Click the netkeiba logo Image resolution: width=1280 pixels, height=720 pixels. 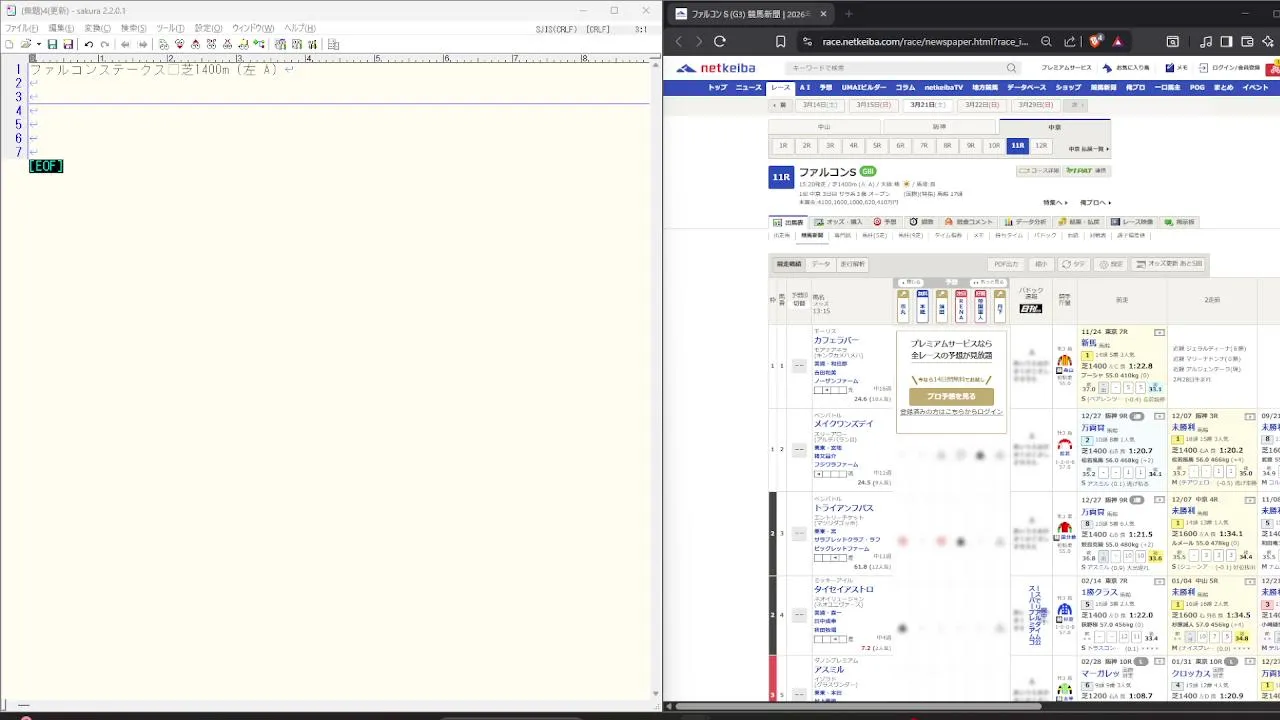click(716, 68)
